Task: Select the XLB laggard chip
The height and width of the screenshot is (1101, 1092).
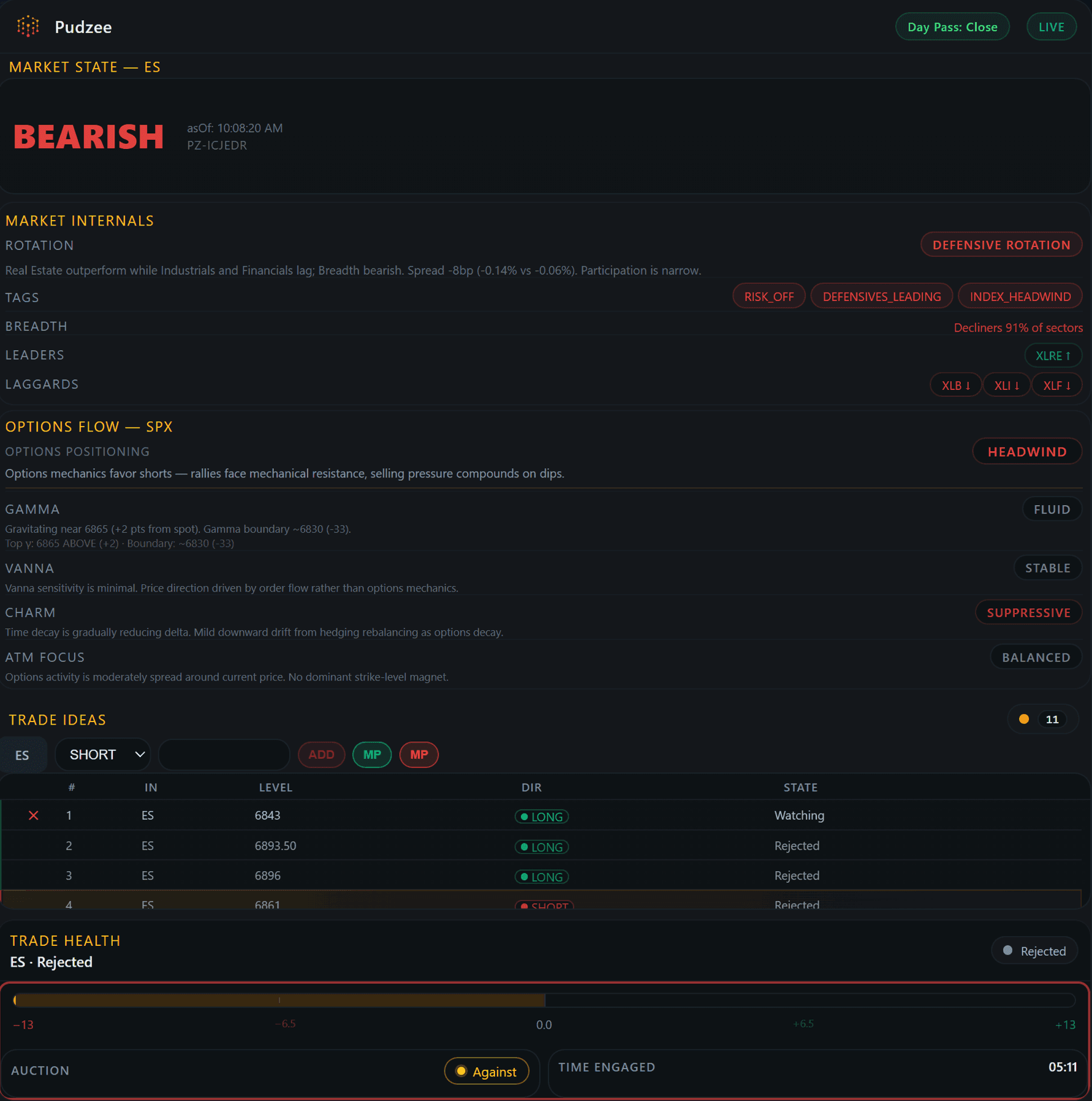Action: pos(955,385)
